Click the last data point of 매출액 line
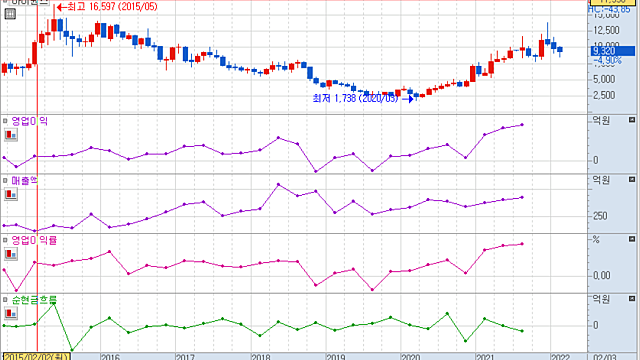This screenshot has height=360, width=640. (x=522, y=198)
